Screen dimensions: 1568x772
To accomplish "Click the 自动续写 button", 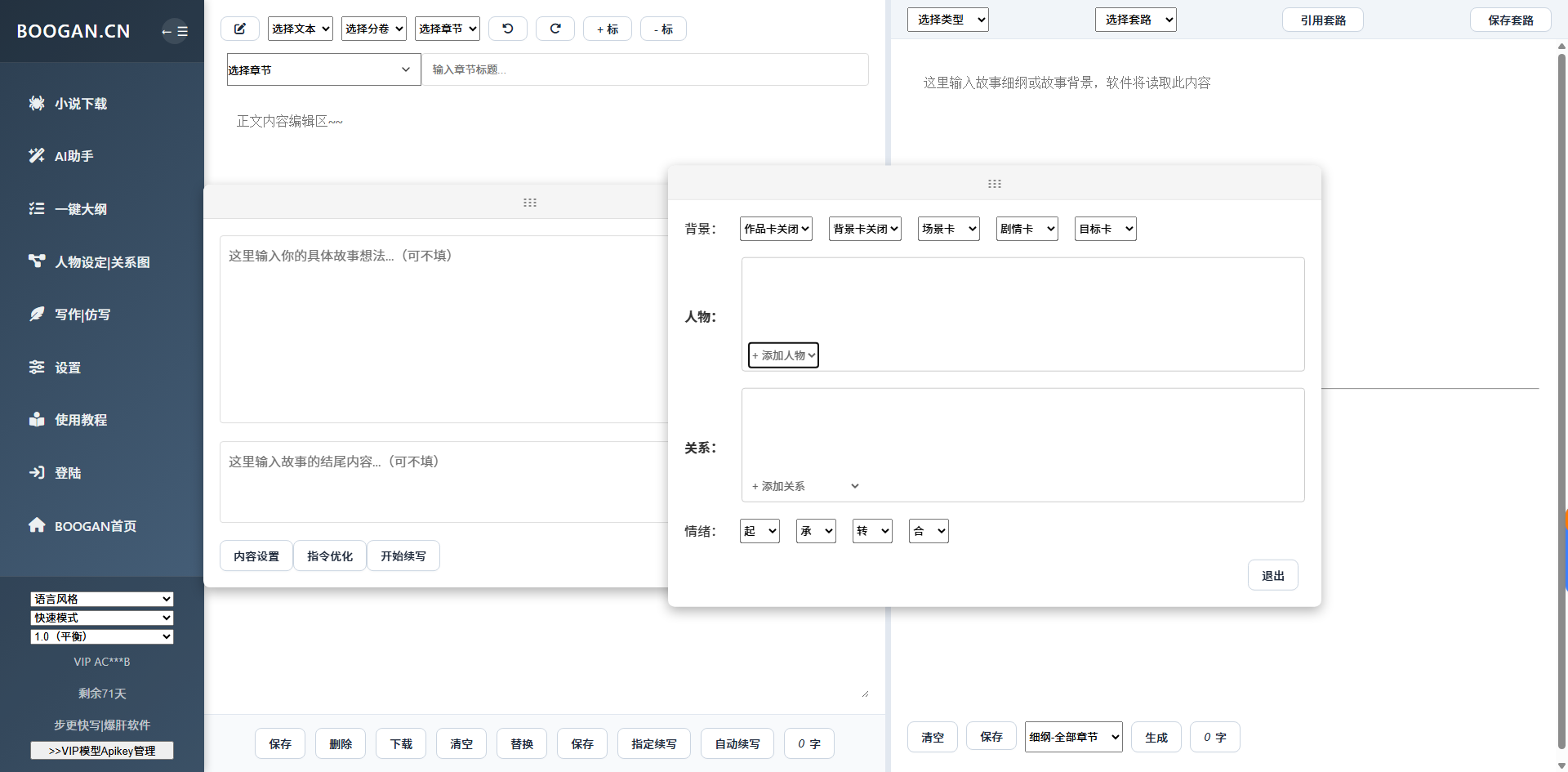I will tap(737, 743).
